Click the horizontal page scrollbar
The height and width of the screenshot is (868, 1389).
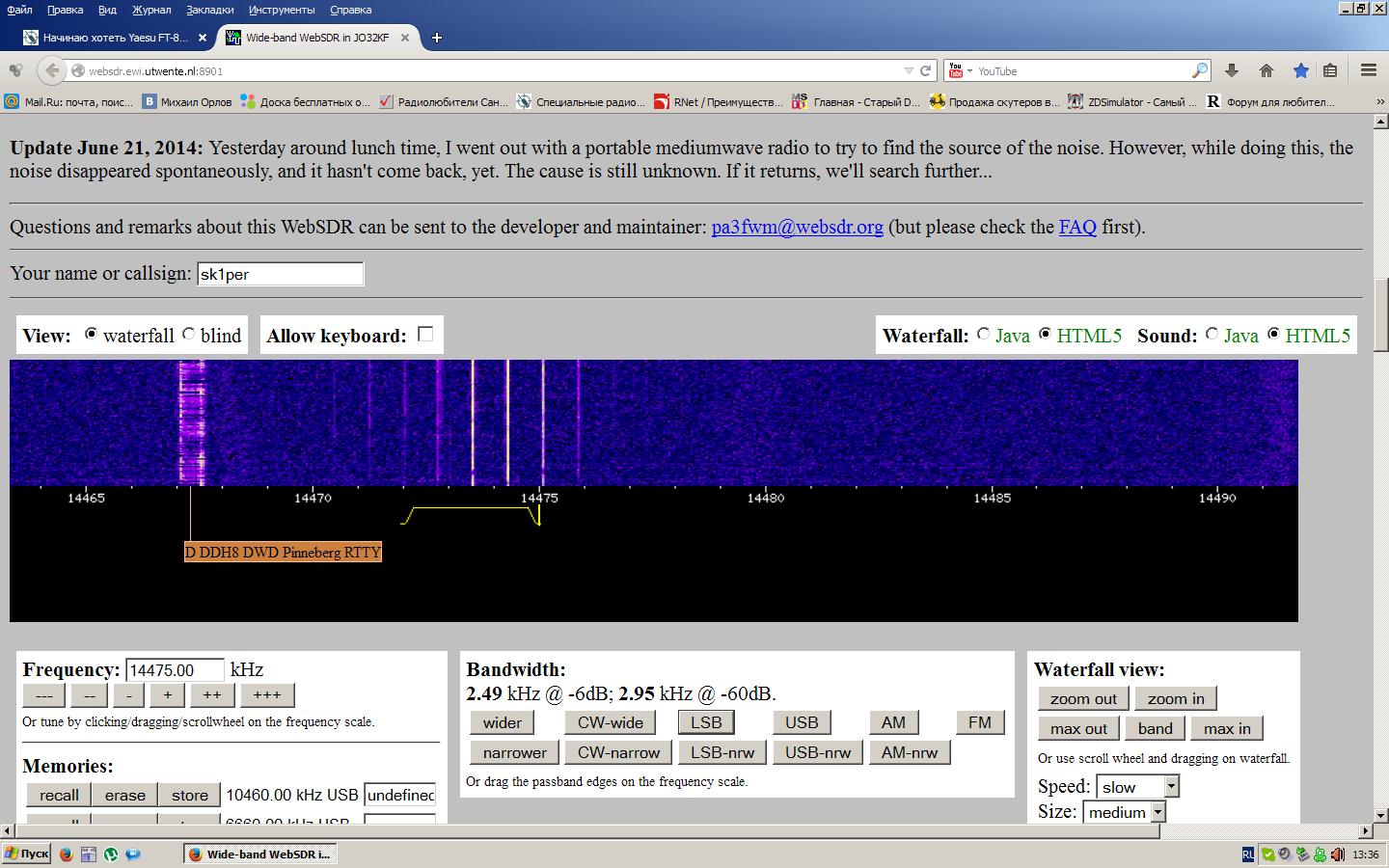586,830
